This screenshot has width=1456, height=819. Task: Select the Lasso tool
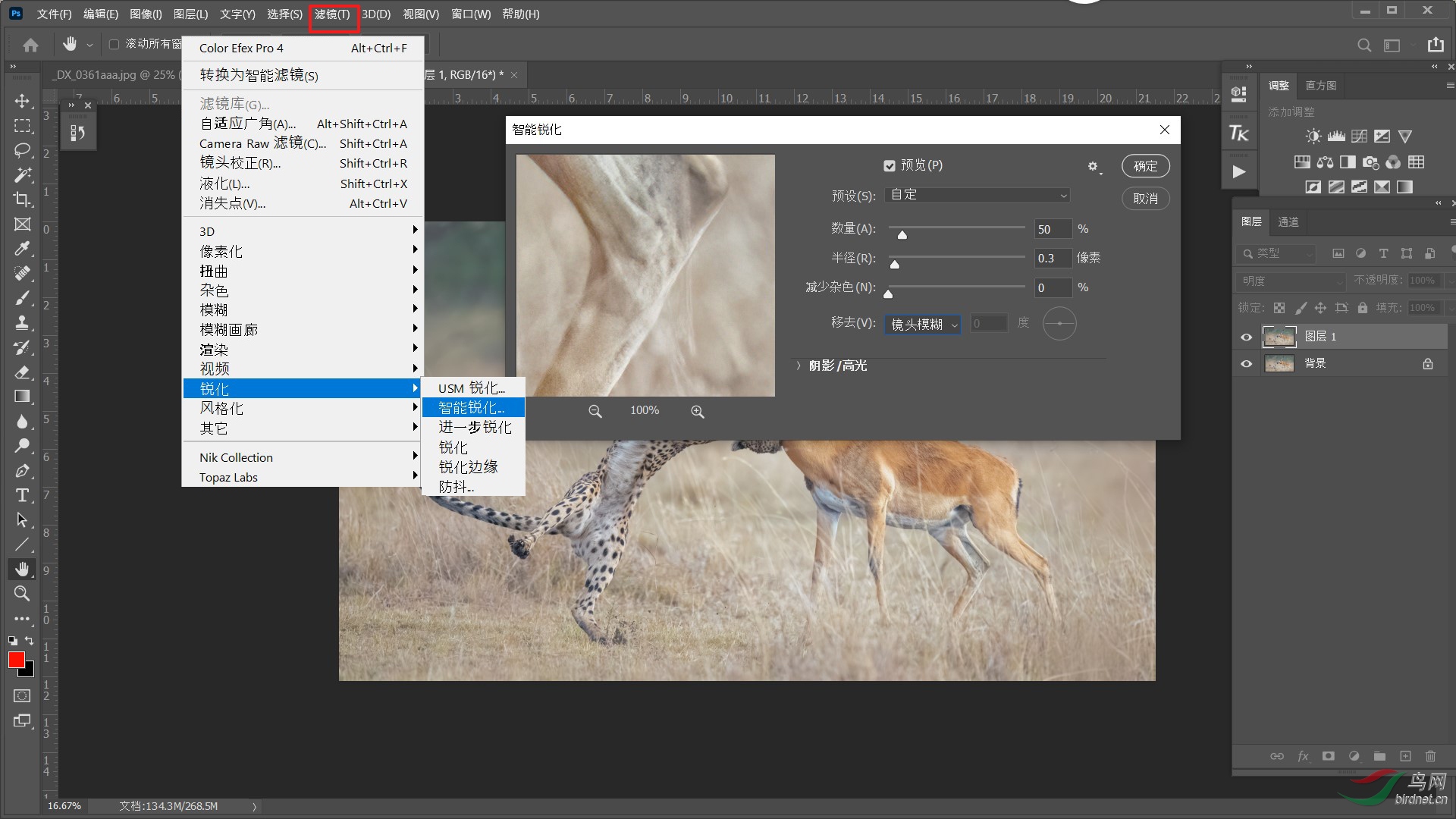22,150
